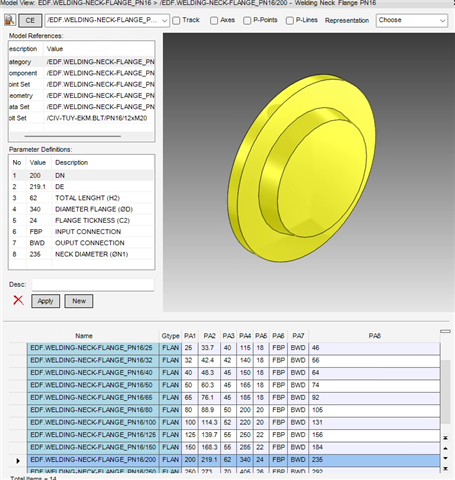Image resolution: width=455 pixels, height=480 pixels.
Task: Select OUPUT CONNECTION parameter row
Action: [x=82, y=243]
